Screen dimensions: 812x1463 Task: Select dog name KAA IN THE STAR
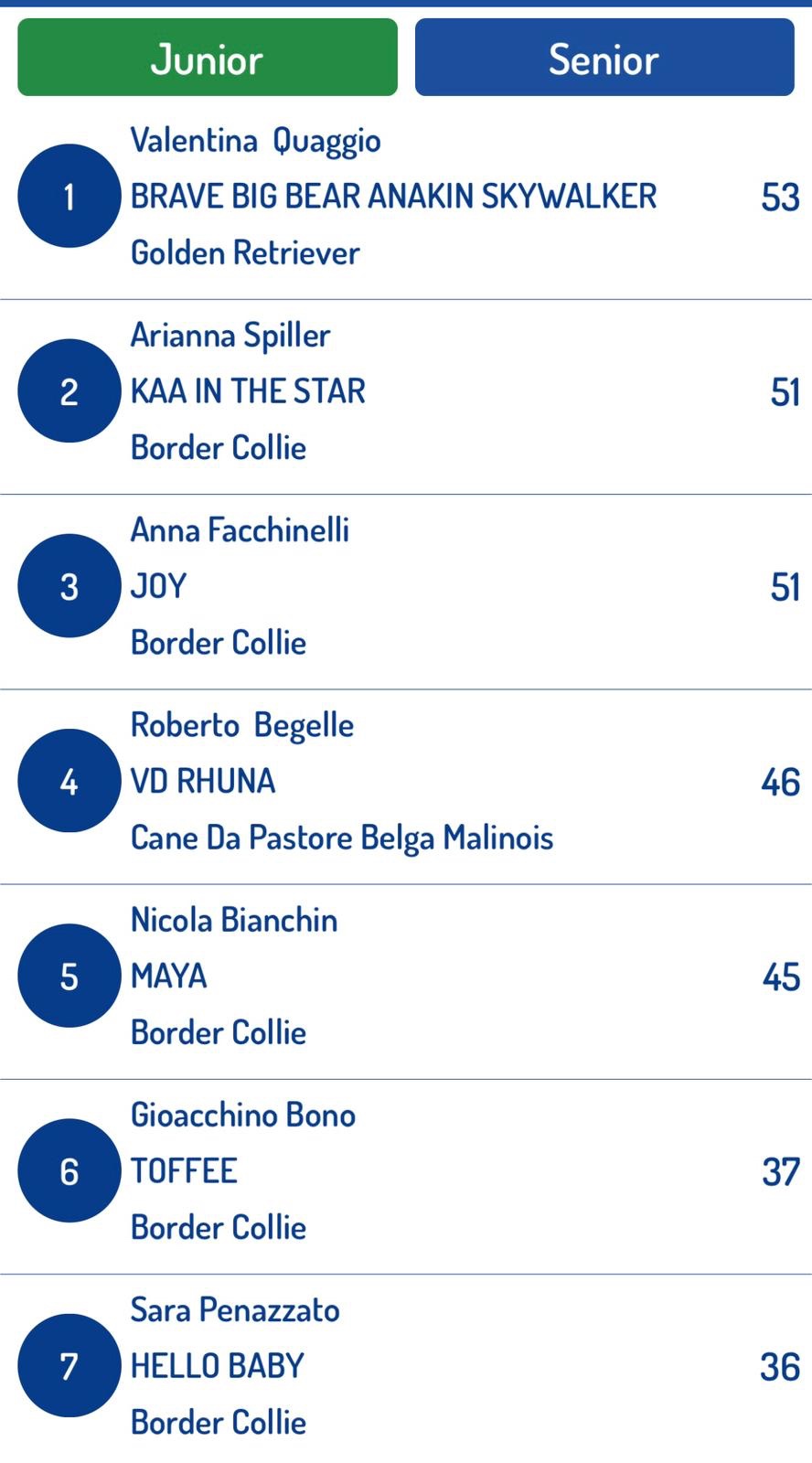pos(248,391)
